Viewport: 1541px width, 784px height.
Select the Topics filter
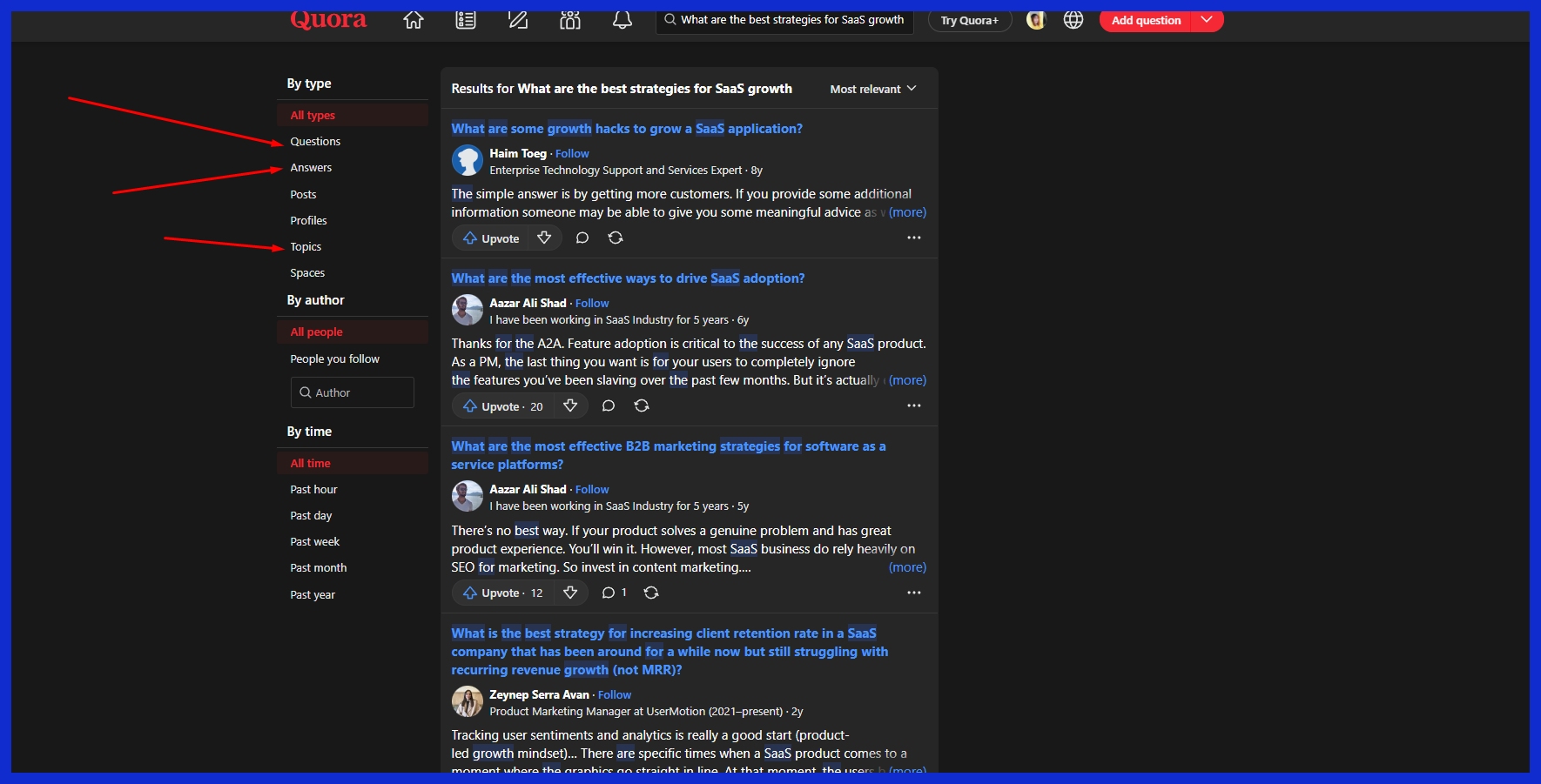click(x=306, y=247)
